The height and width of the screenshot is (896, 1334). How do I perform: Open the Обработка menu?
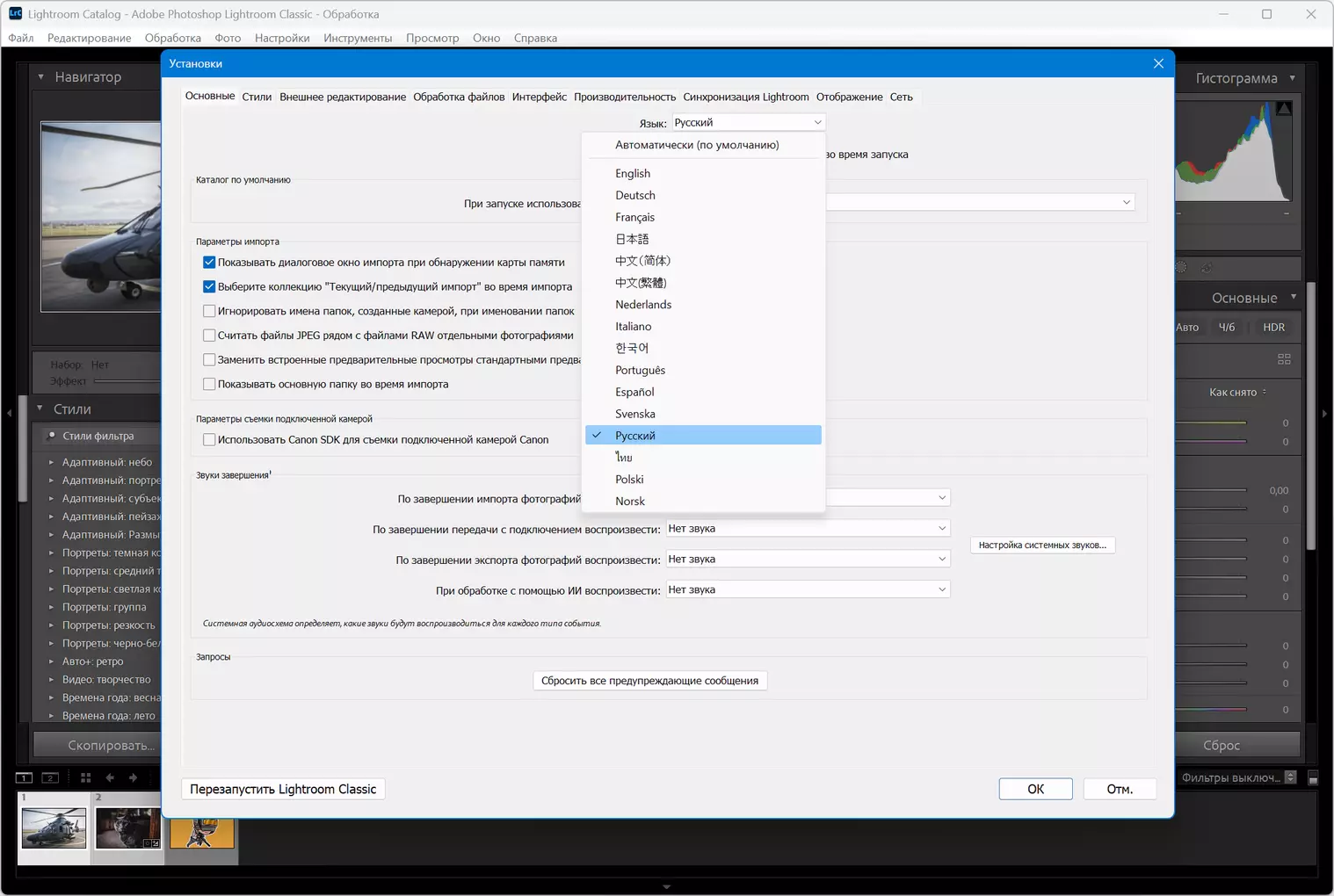pos(172,38)
